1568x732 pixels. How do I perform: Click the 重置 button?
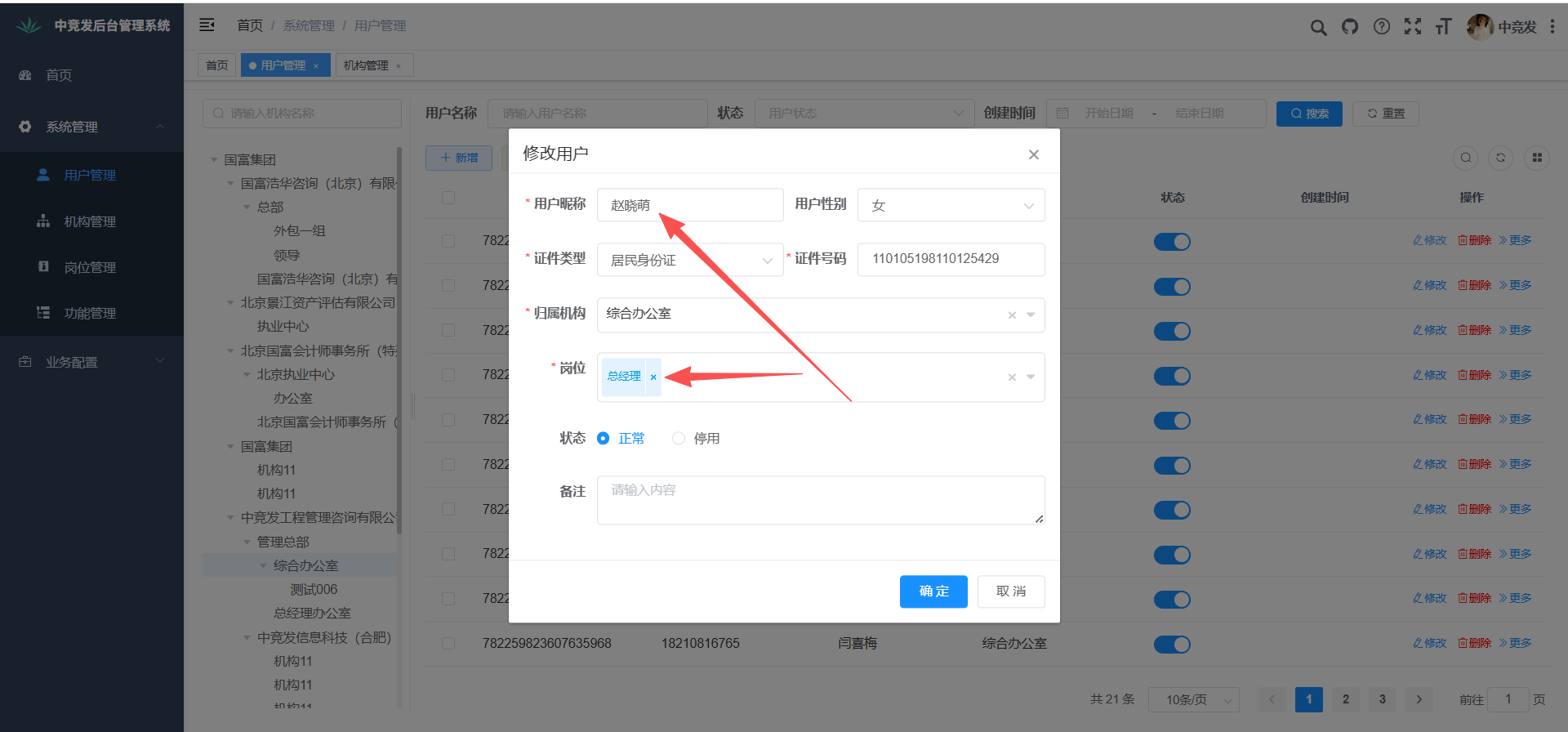(1386, 114)
